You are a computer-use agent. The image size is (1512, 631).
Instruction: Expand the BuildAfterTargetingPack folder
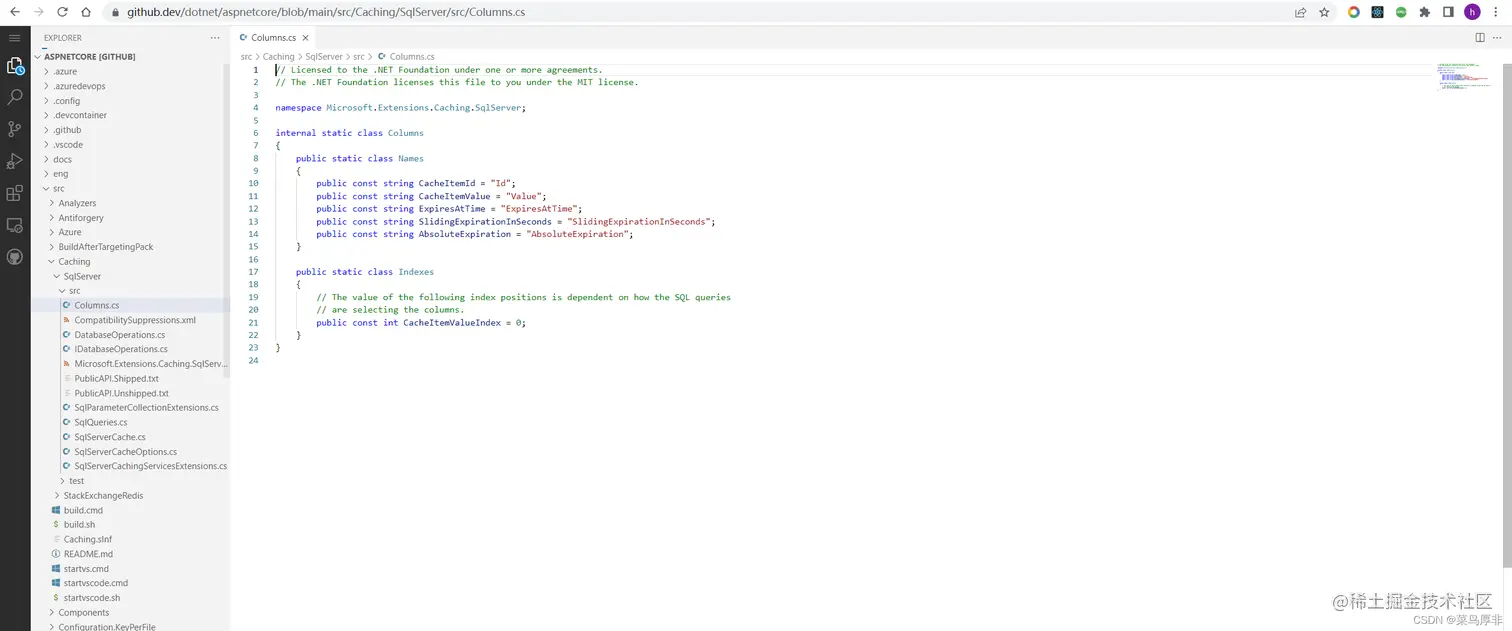tap(131, 247)
